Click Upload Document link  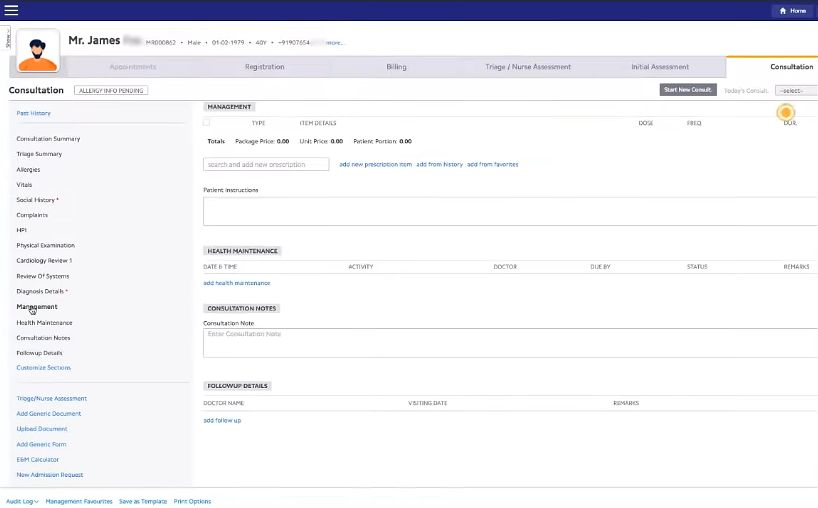[x=42, y=429]
